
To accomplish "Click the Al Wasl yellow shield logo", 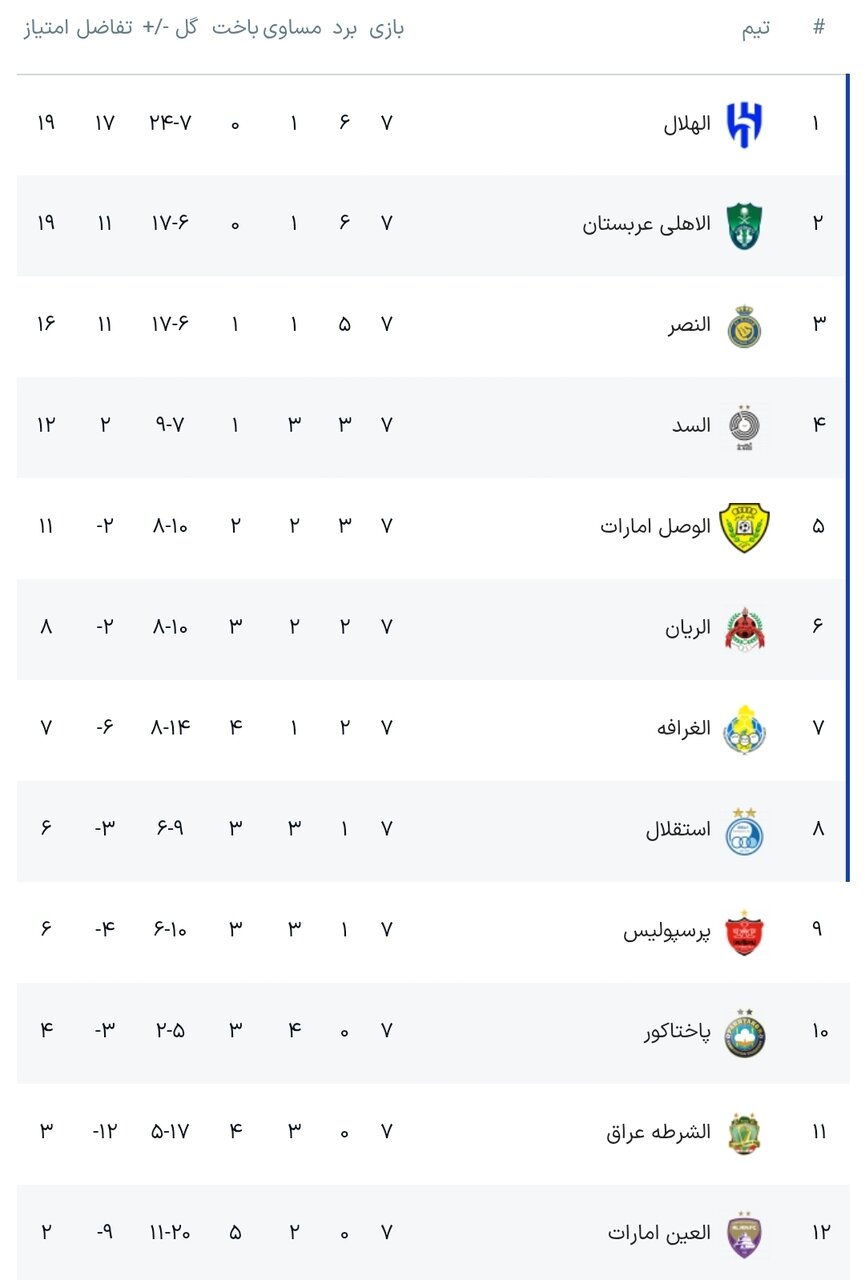I will click(744, 527).
